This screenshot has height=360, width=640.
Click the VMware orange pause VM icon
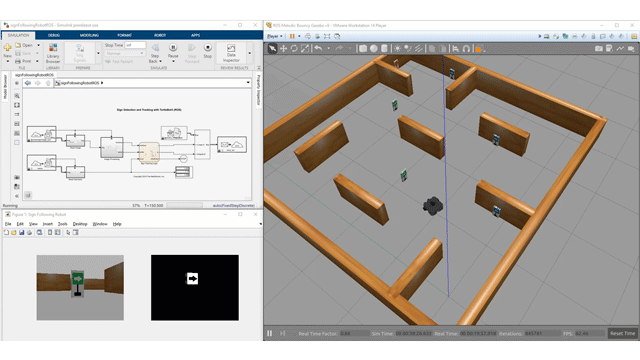[x=292, y=36]
